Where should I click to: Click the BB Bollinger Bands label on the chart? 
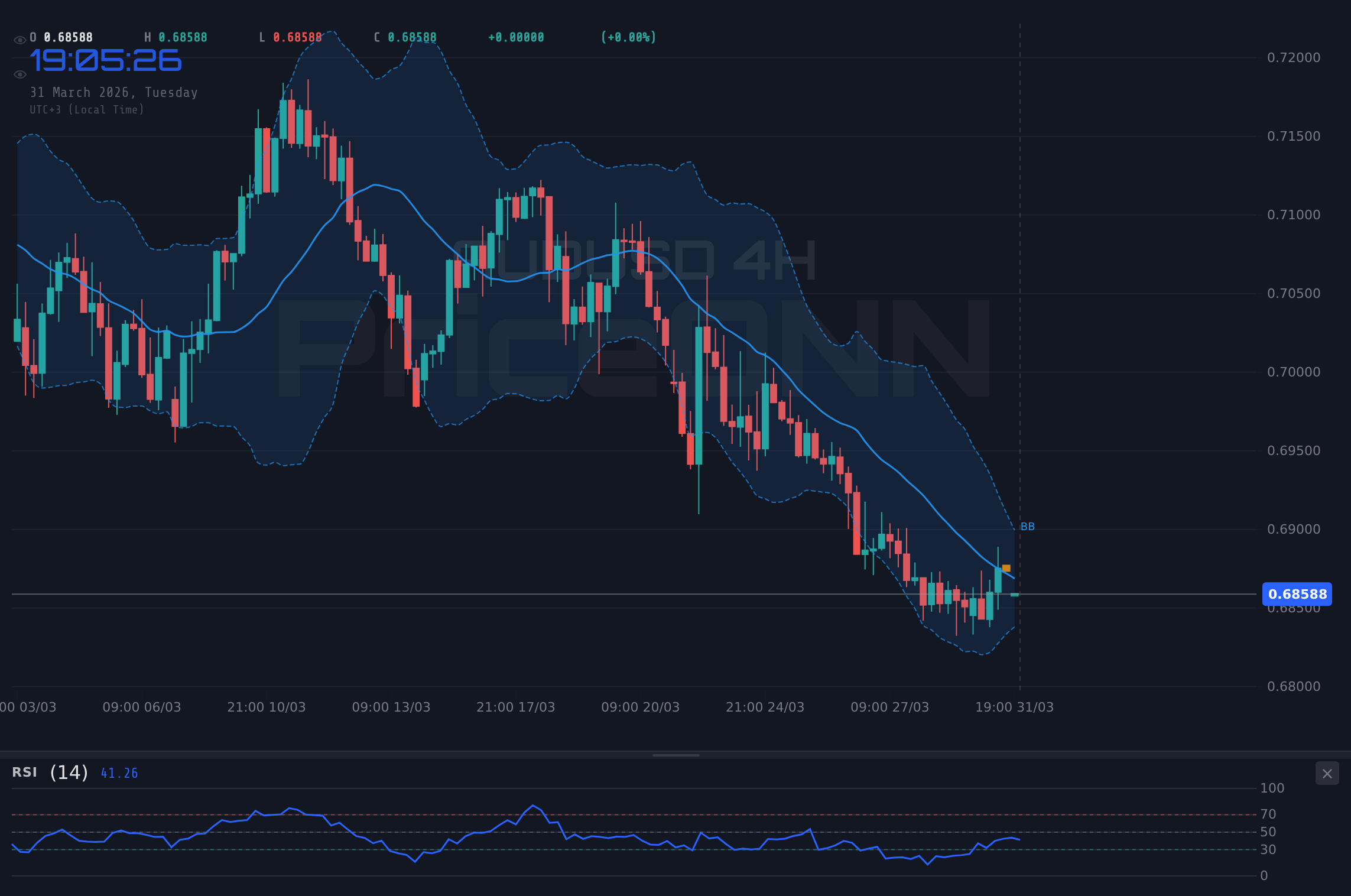pyautogui.click(x=1027, y=526)
